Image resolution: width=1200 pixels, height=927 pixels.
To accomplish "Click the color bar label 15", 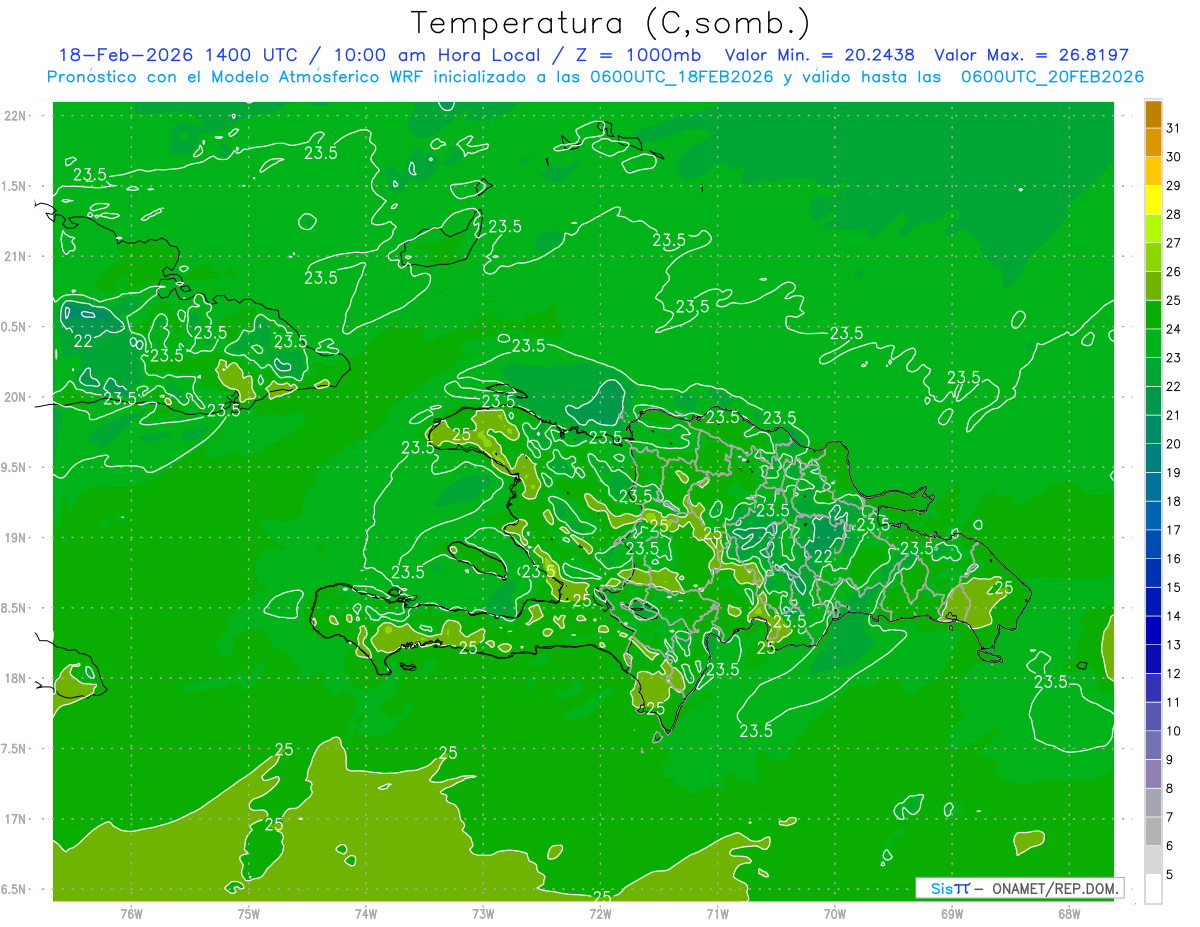I will point(1174,587).
